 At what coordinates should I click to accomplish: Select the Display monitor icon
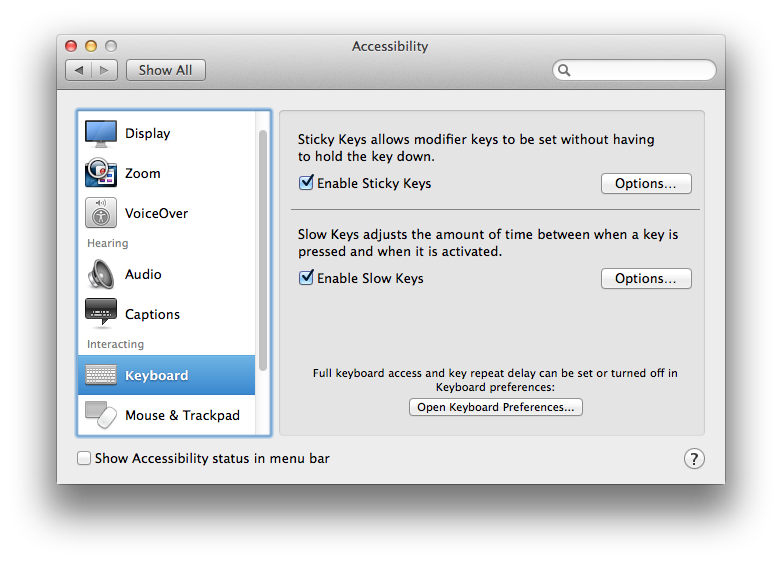[x=101, y=134]
